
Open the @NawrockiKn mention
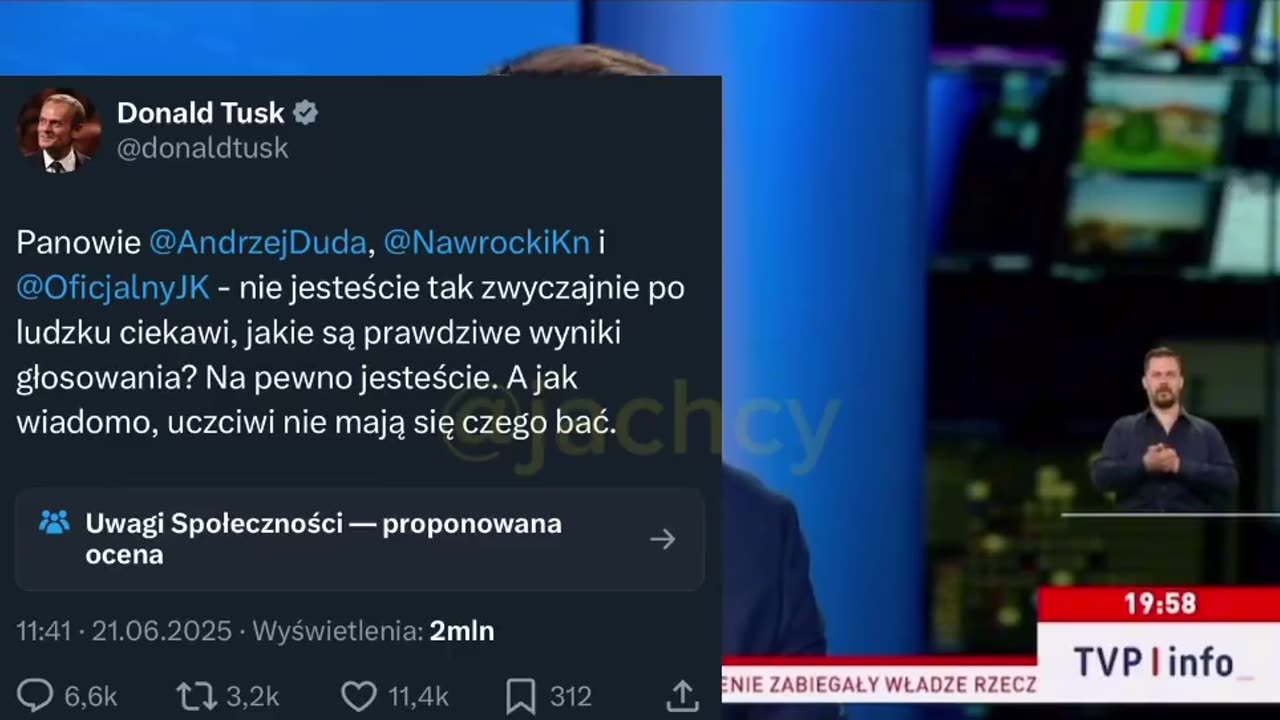(x=487, y=243)
